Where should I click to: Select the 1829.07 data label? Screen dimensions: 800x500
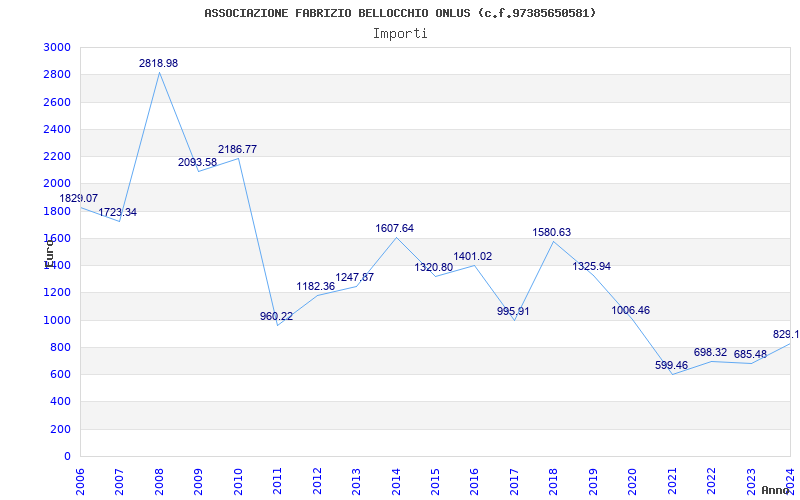(79, 198)
